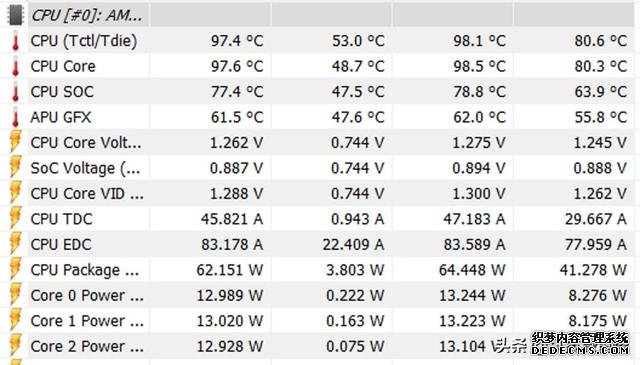
Task: Select the CPU SOC thermometer icon
Action: click(x=16, y=92)
